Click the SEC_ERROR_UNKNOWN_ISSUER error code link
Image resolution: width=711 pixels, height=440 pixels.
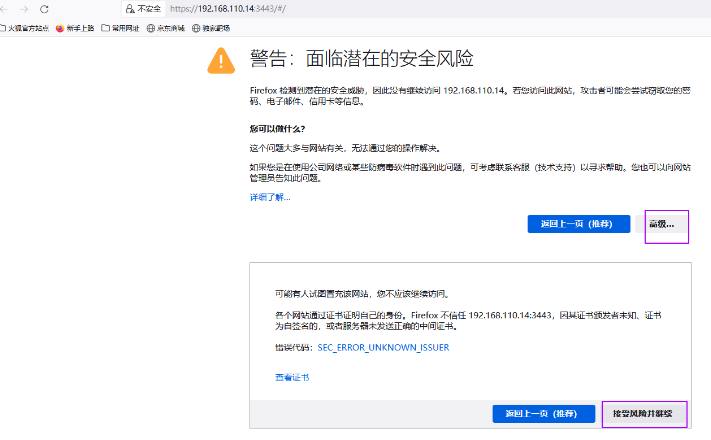coord(383,347)
